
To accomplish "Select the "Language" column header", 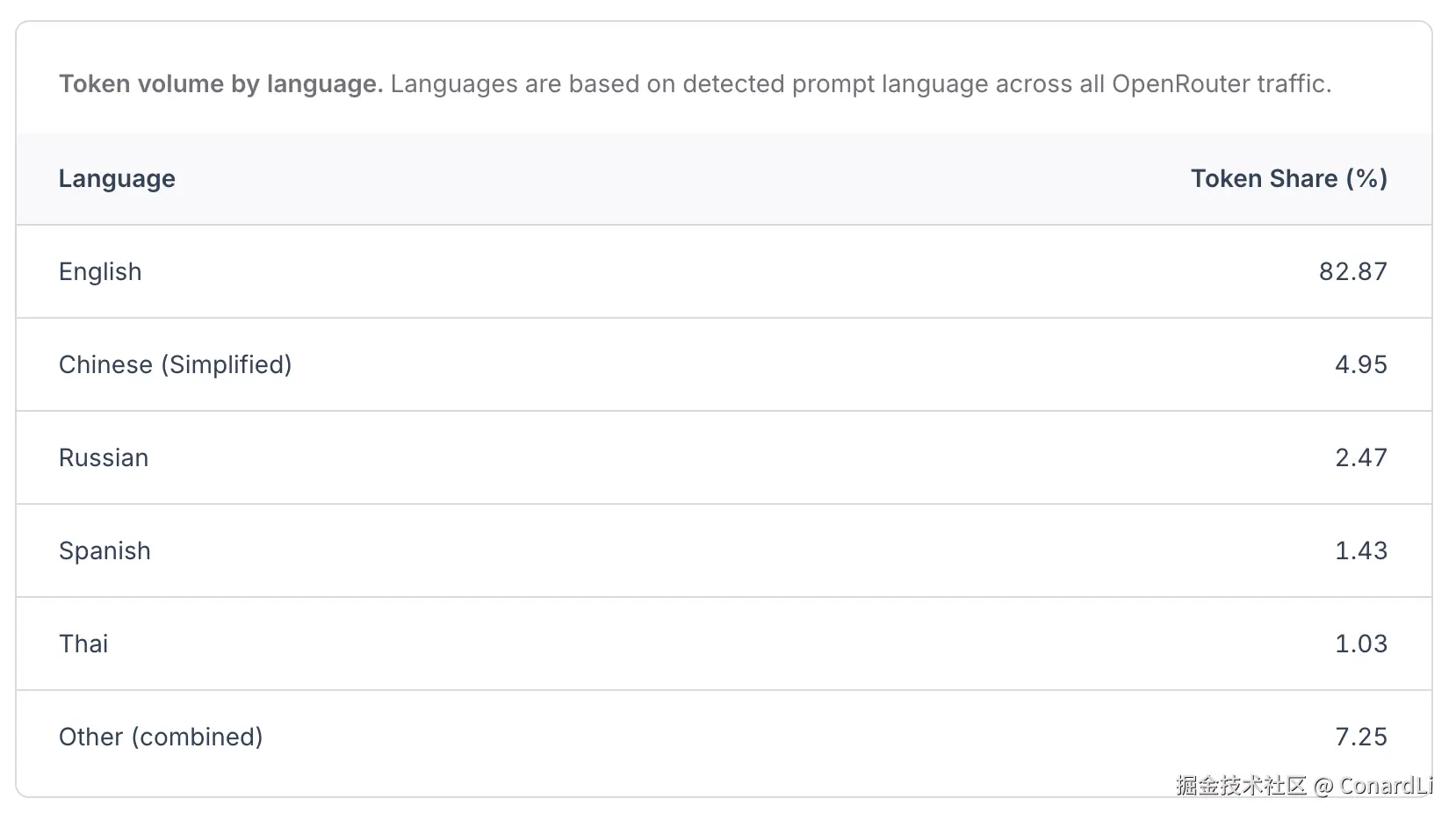I will [117, 179].
